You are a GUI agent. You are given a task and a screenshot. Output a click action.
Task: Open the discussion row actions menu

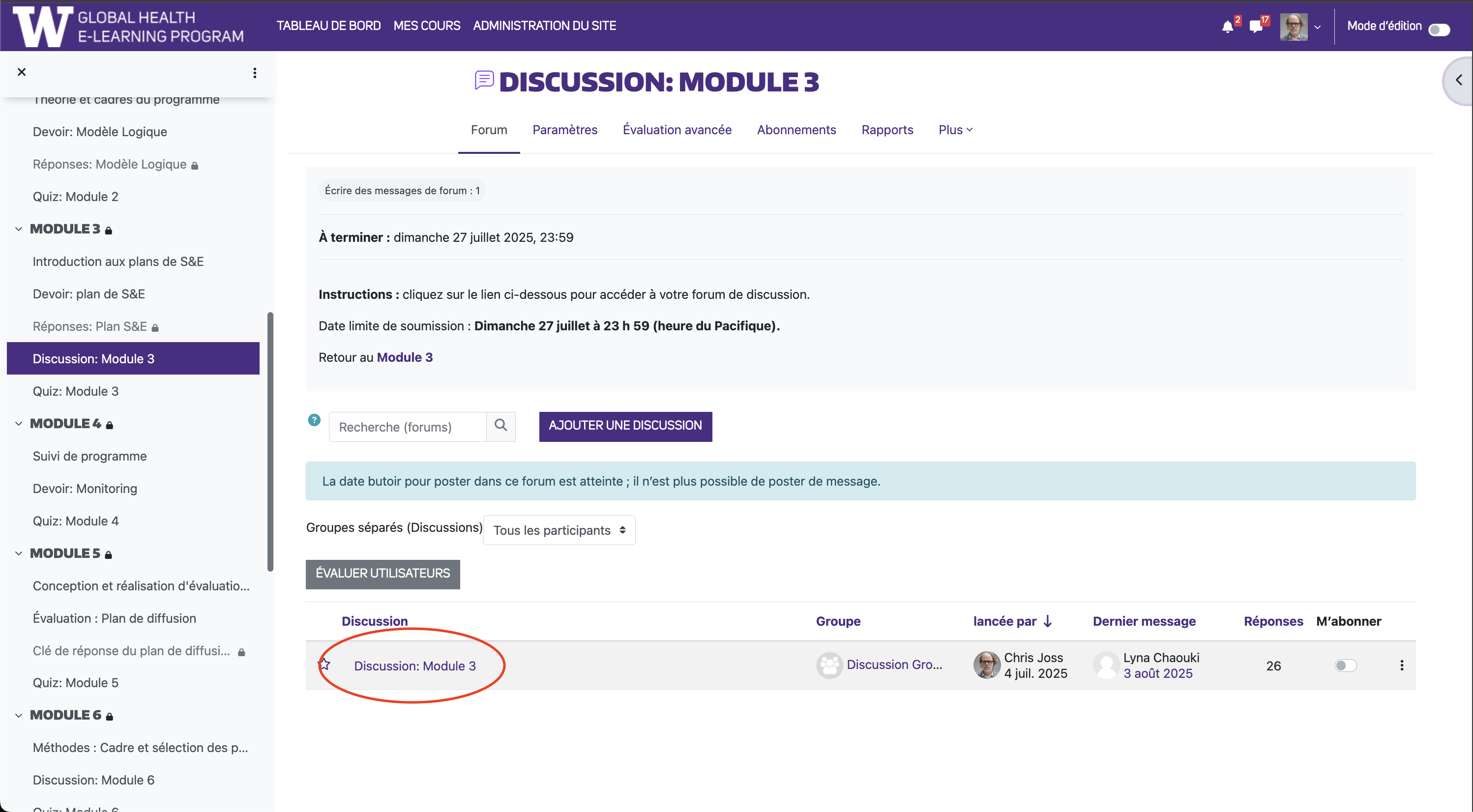click(1402, 665)
